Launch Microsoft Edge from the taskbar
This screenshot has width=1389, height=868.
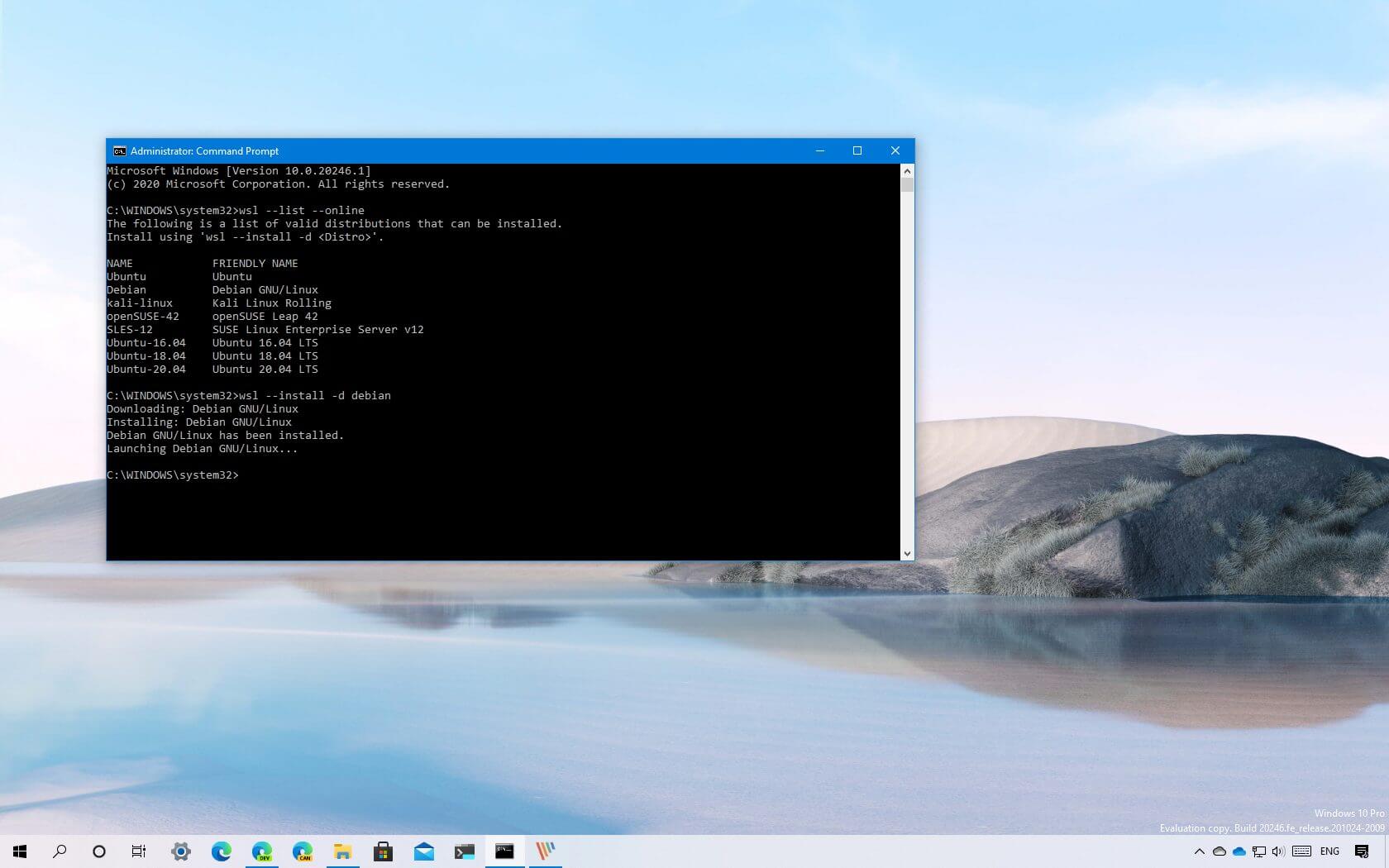click(x=220, y=851)
